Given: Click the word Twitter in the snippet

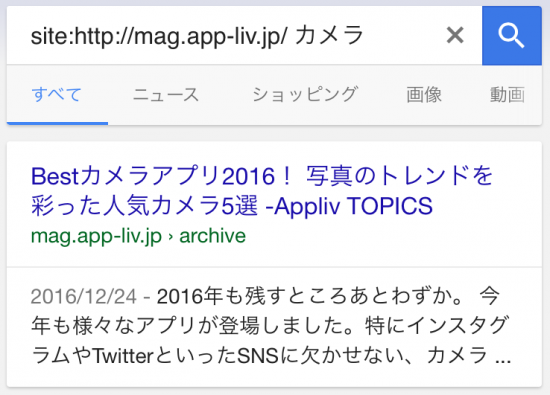Looking at the screenshot, I should point(123,356).
